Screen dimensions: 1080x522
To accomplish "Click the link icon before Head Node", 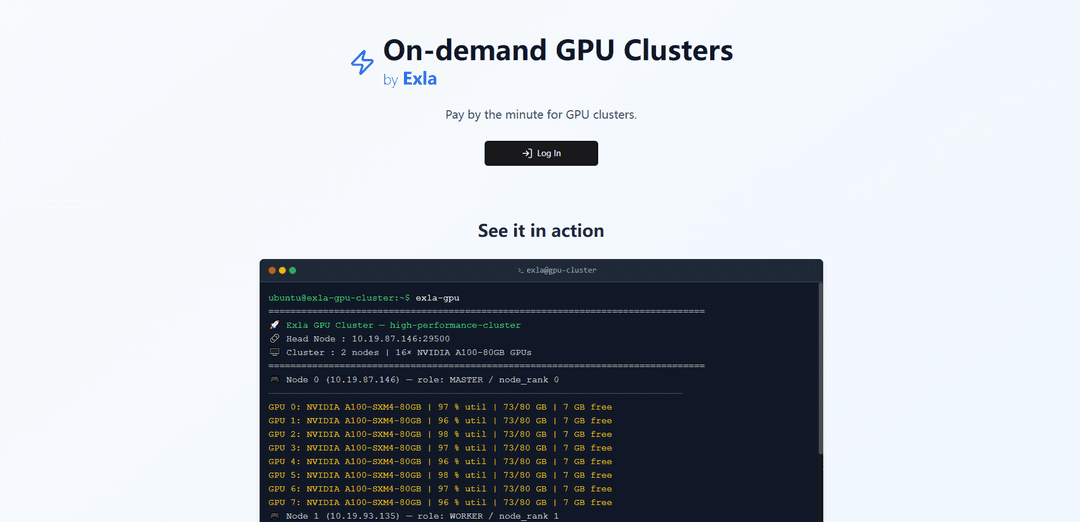I will (274, 339).
